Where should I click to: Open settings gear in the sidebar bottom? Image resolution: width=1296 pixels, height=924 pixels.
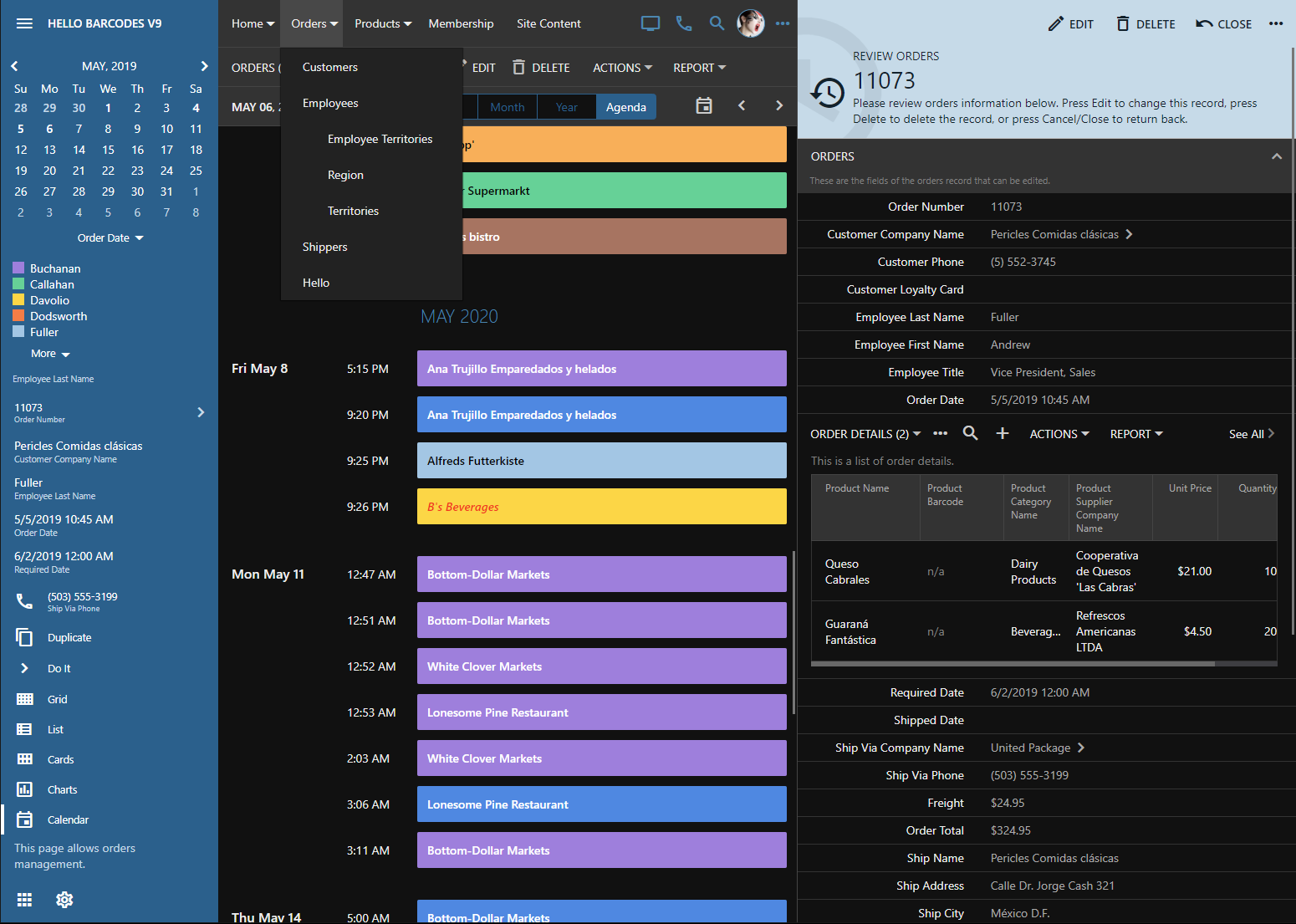pos(64,900)
